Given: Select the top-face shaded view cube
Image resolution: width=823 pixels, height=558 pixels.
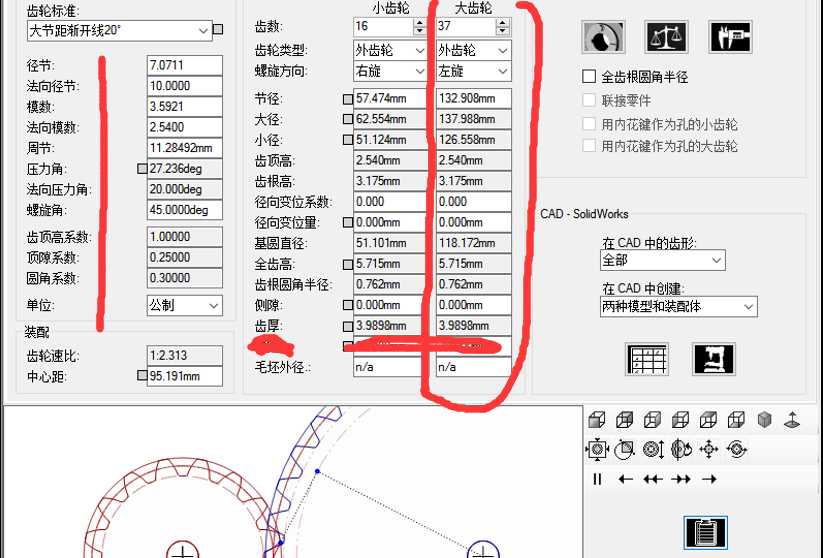Looking at the screenshot, I should coord(708,420).
